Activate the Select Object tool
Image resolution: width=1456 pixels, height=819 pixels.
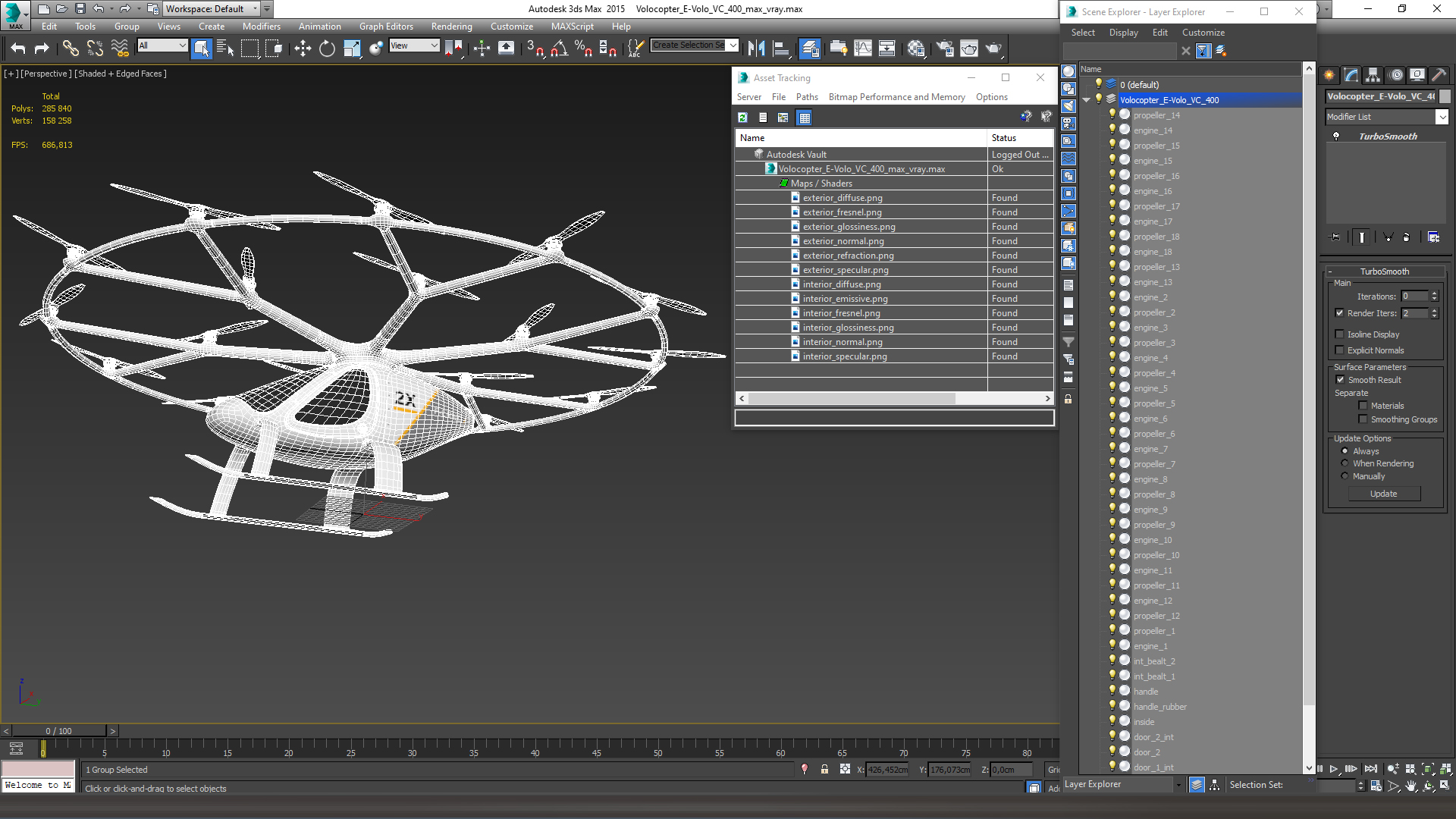pos(201,49)
